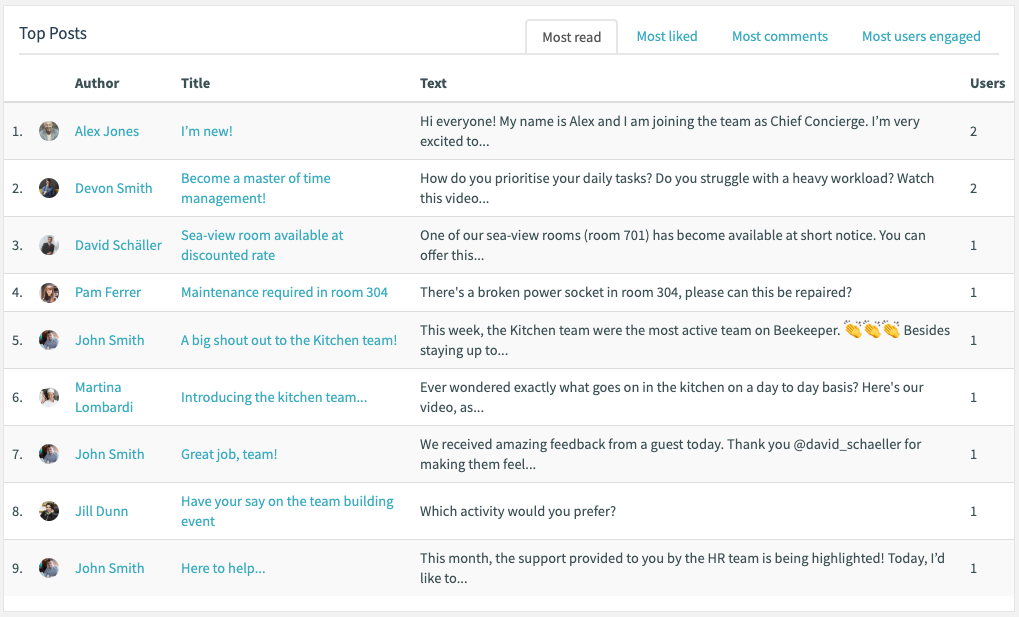Click Devon Smith's profile avatar
Viewport: 1019px width, 617px height.
click(x=49, y=188)
